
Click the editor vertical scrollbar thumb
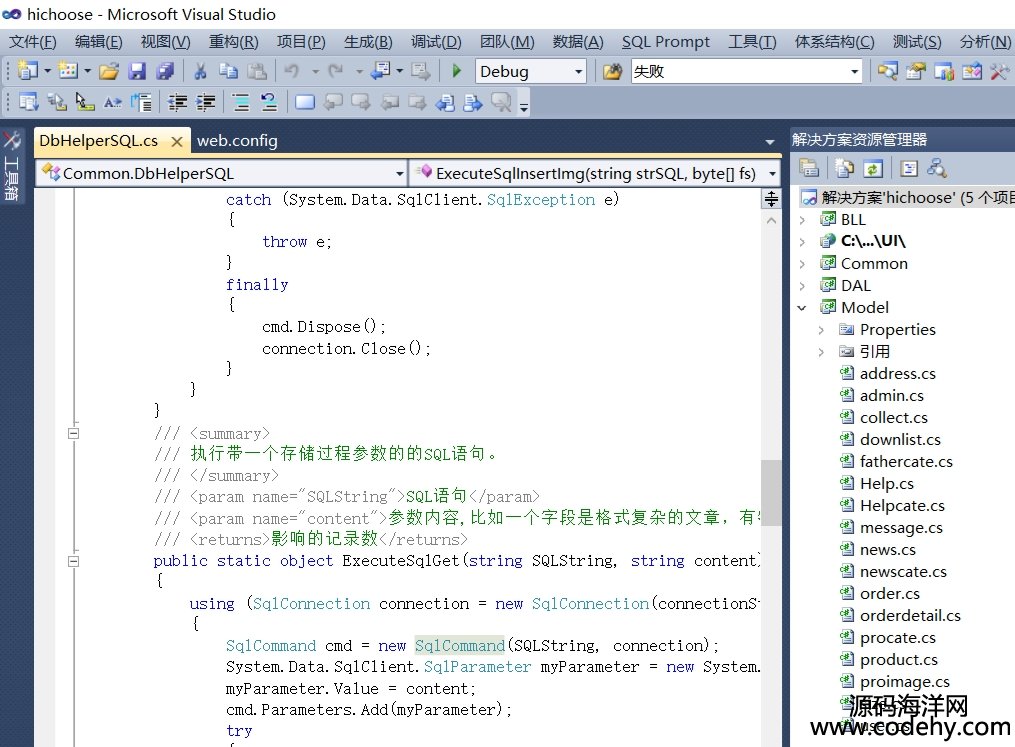click(x=770, y=492)
